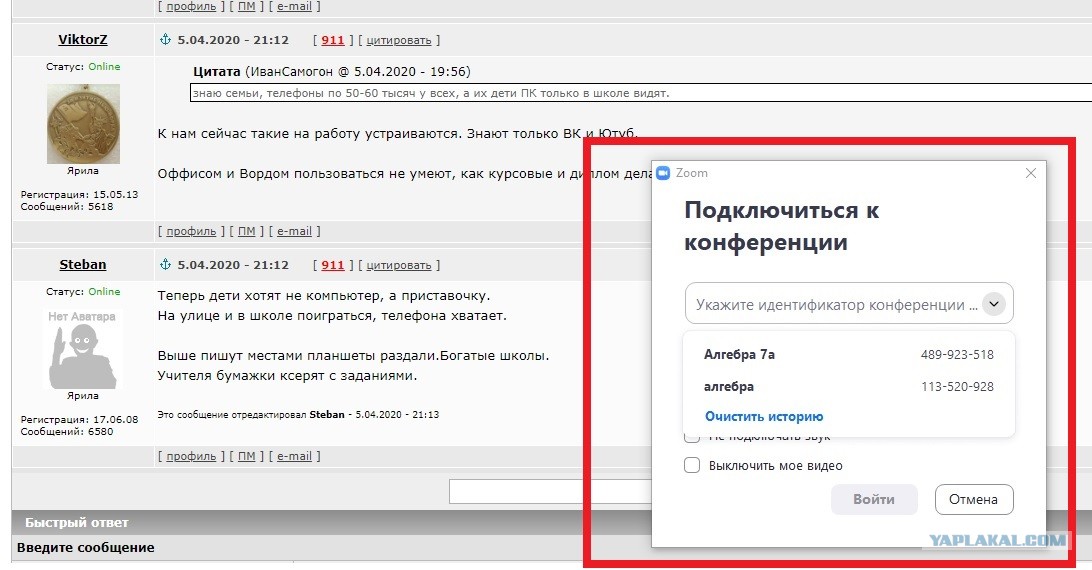The width and height of the screenshot is (1092, 570).
Task: Close the Zoom join dialog
Action: pyautogui.click(x=1031, y=173)
